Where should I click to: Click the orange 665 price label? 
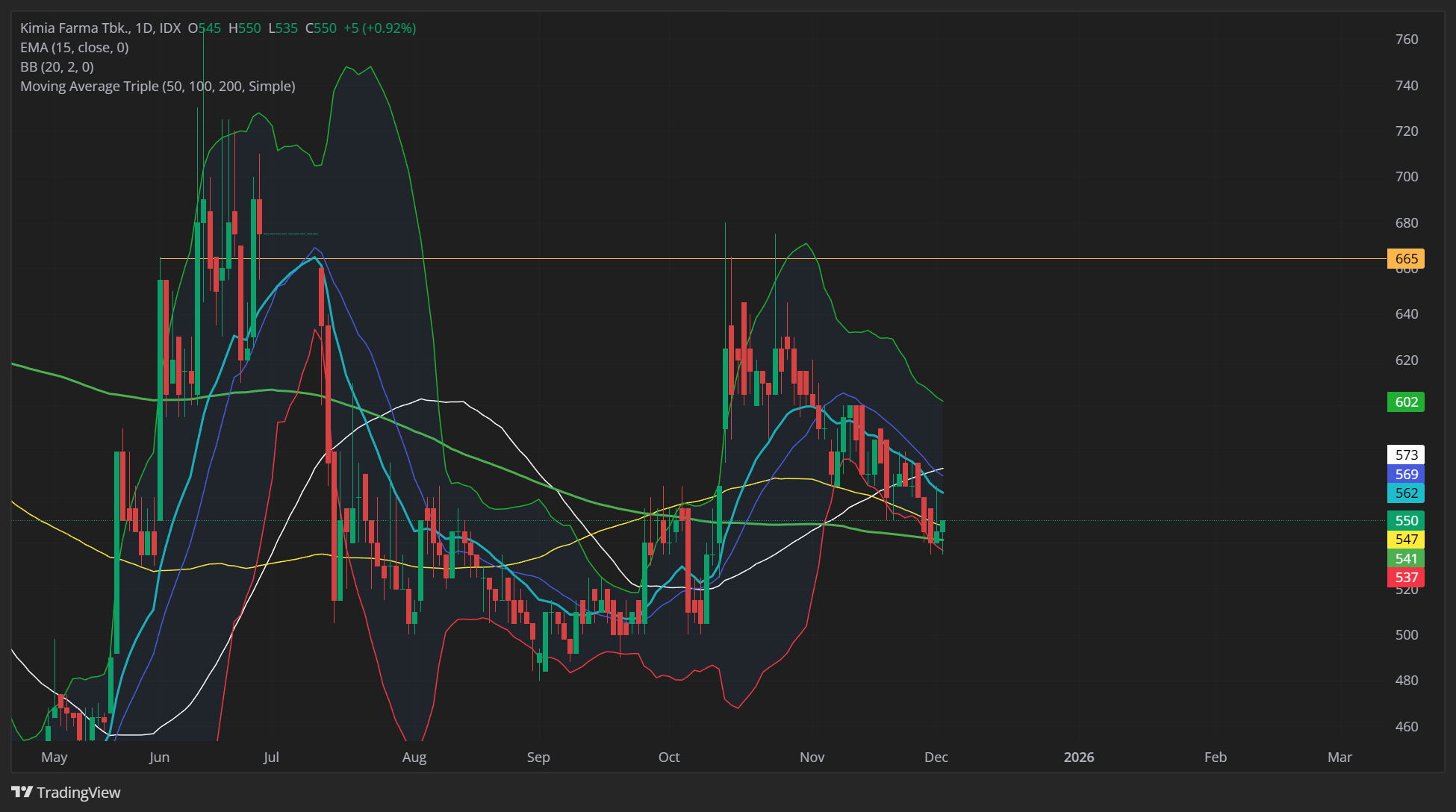point(1405,259)
